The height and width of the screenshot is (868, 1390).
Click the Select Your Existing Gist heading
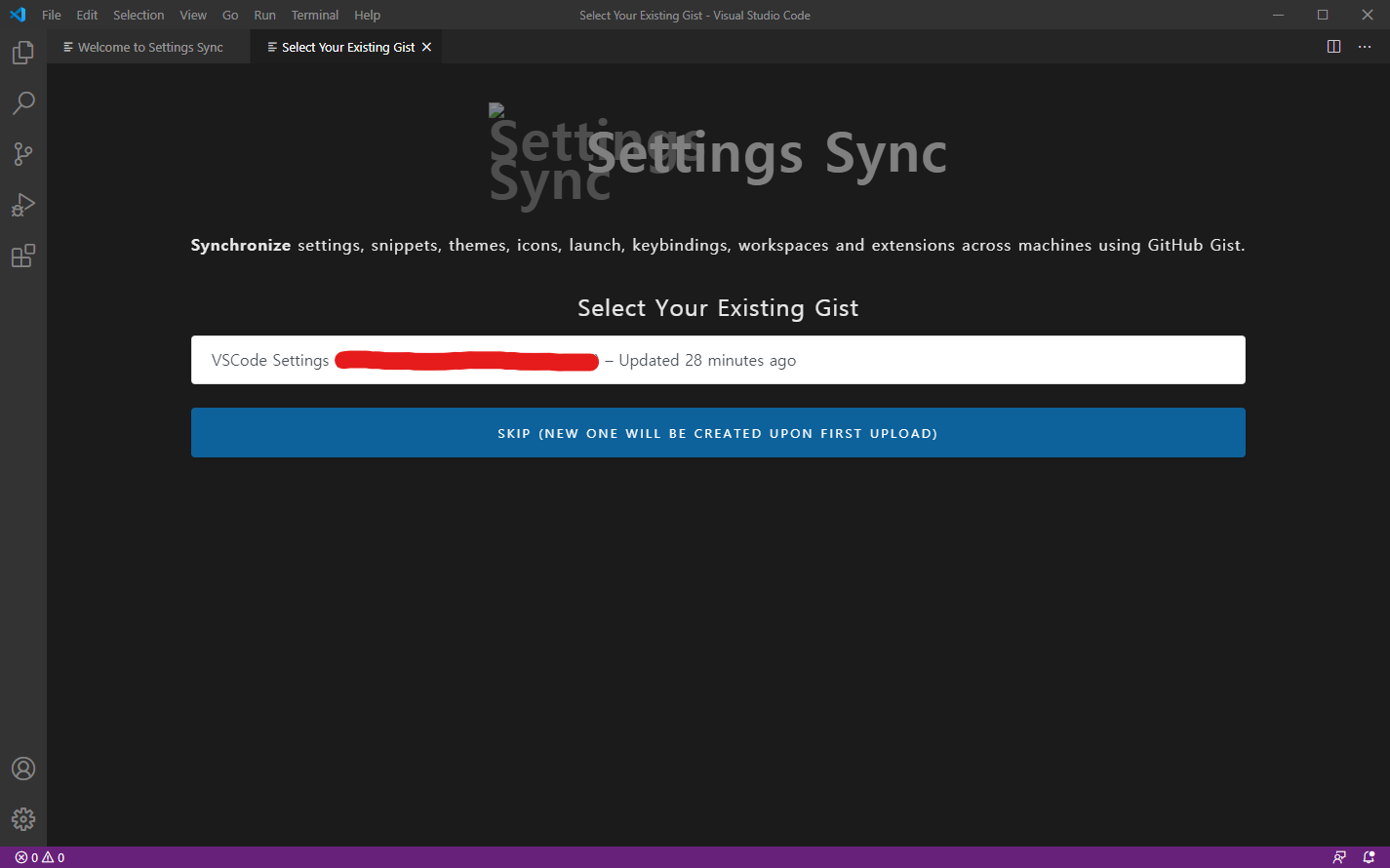[x=718, y=308]
